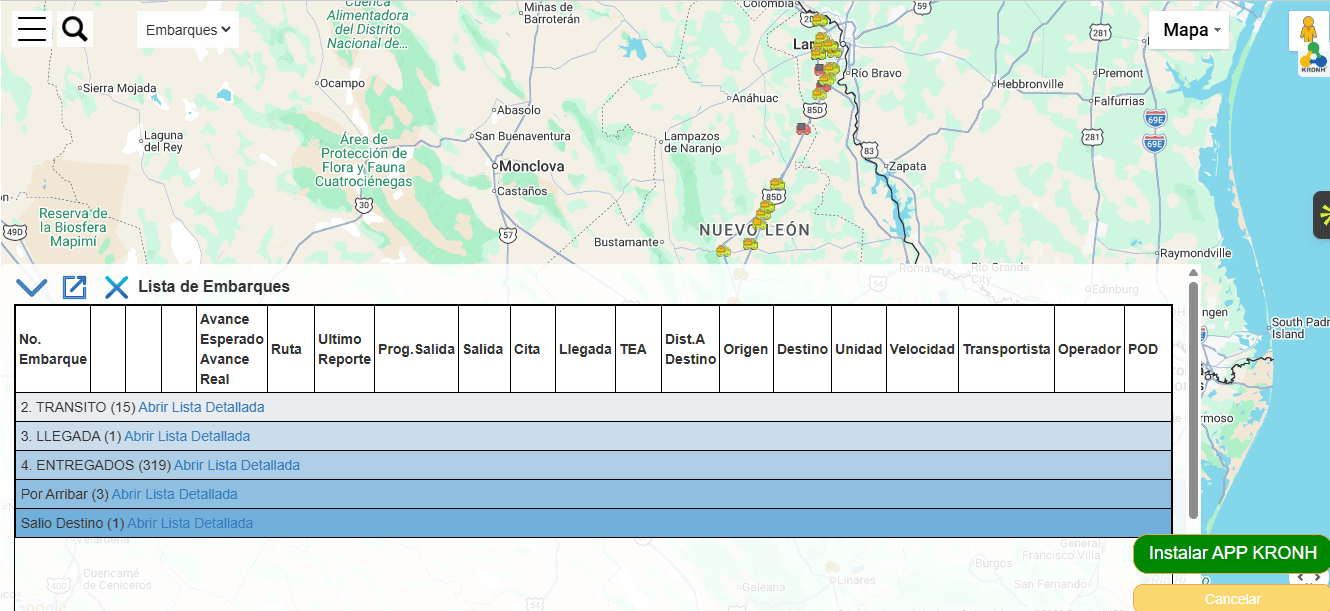
Task: Open the hamburger main menu
Action: click(x=32, y=29)
